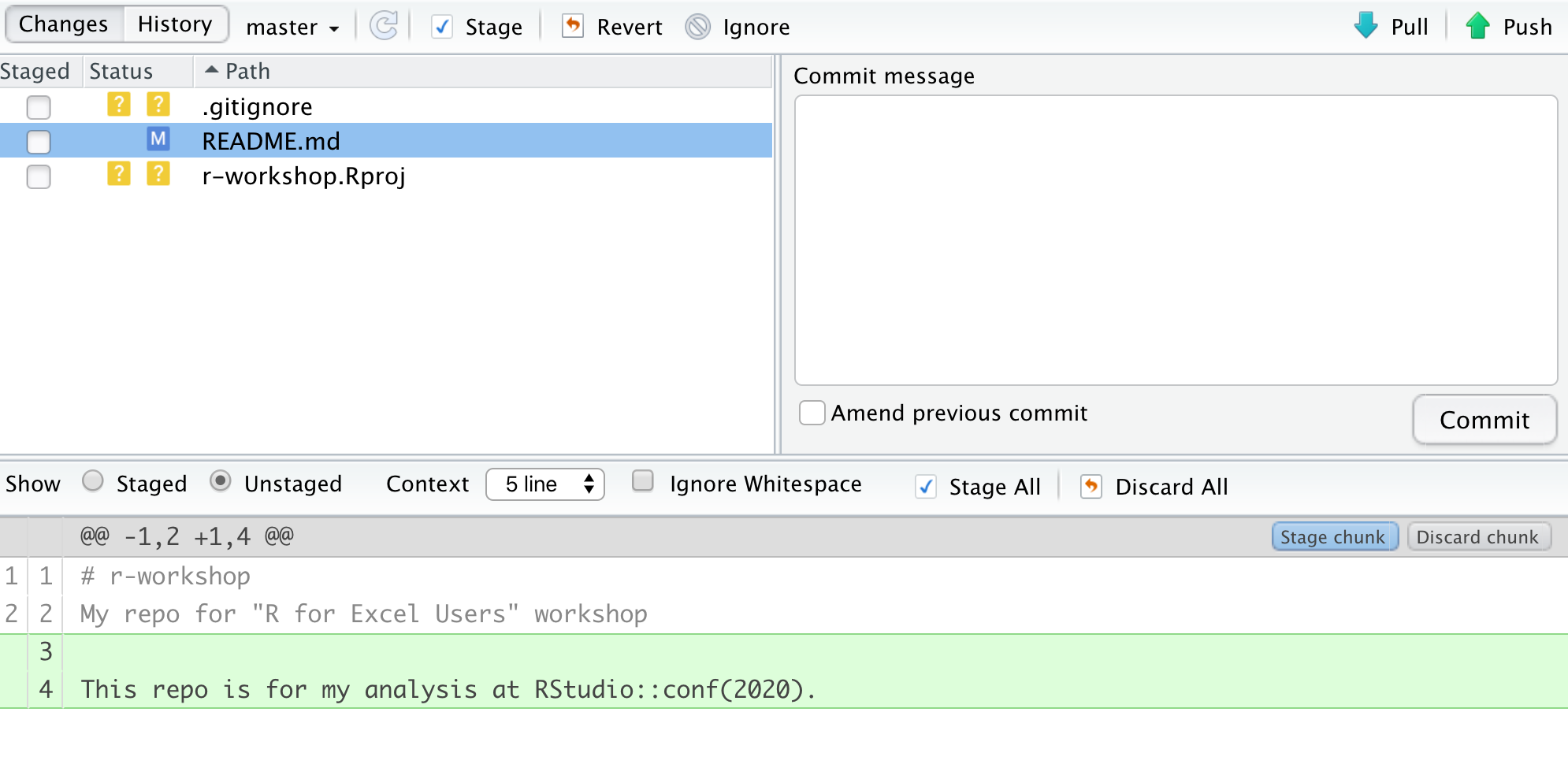Switch to the Changes tab
The width and height of the screenshot is (1568, 775).
(x=64, y=24)
